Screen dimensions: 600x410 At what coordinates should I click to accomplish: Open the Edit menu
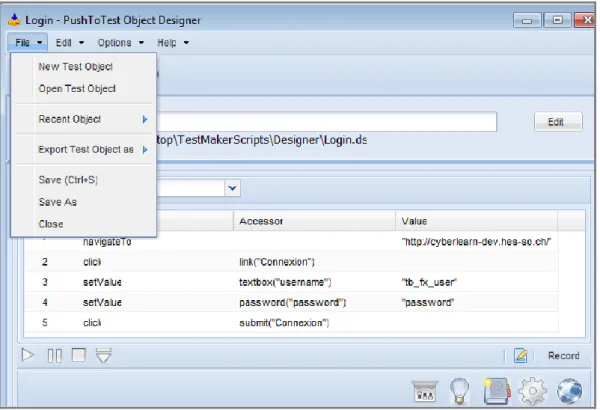coord(69,42)
